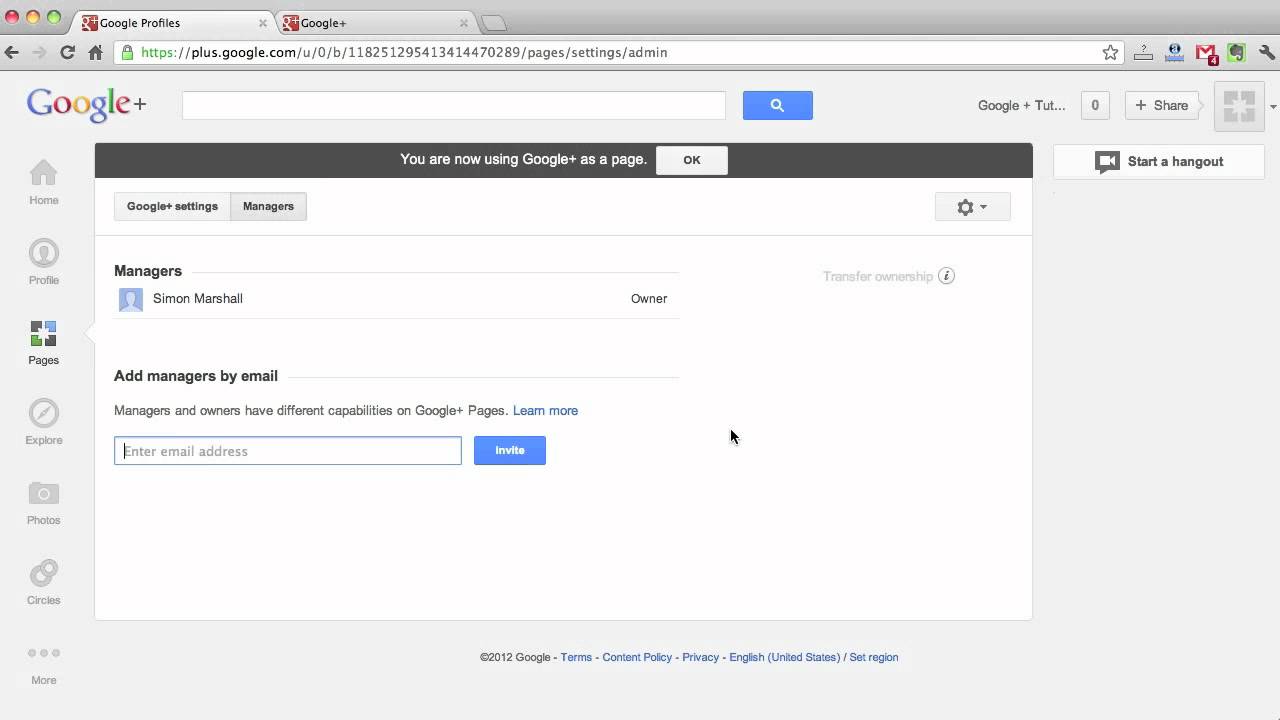The height and width of the screenshot is (720, 1280).
Task: Click the hangout camera icon
Action: tap(1107, 162)
